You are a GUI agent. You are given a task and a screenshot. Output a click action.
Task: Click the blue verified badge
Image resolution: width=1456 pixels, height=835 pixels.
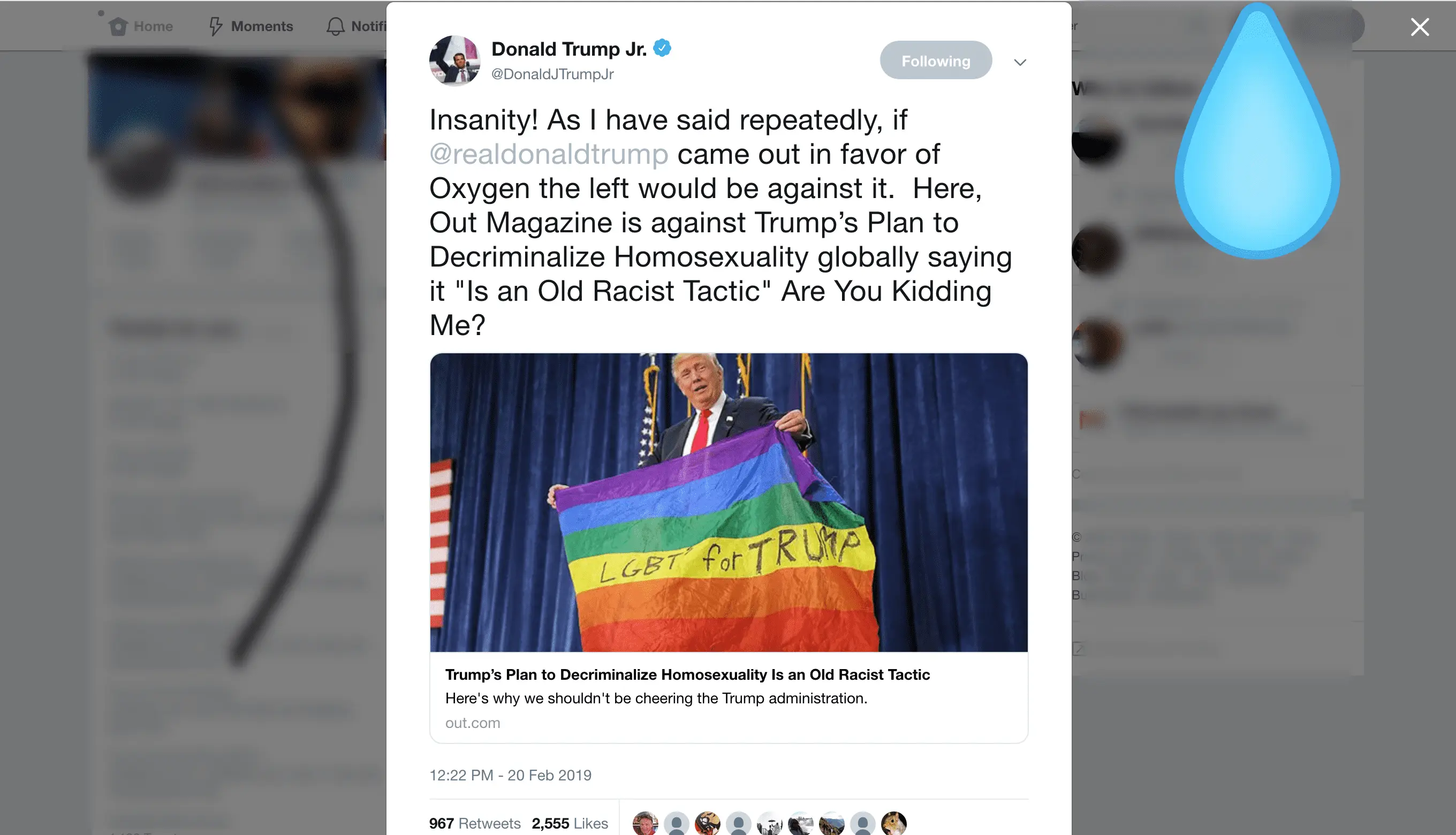point(662,48)
